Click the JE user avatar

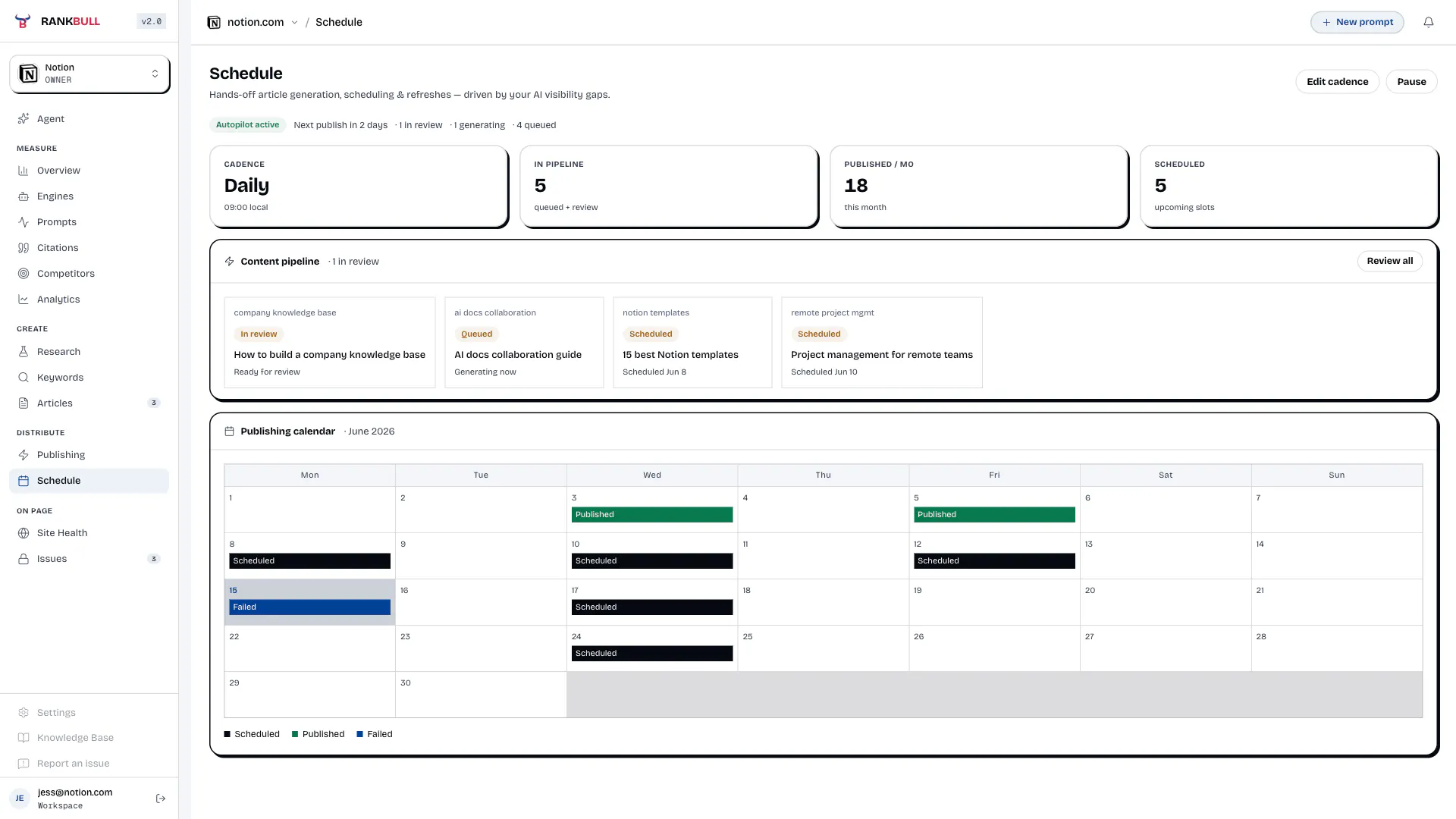pos(20,799)
